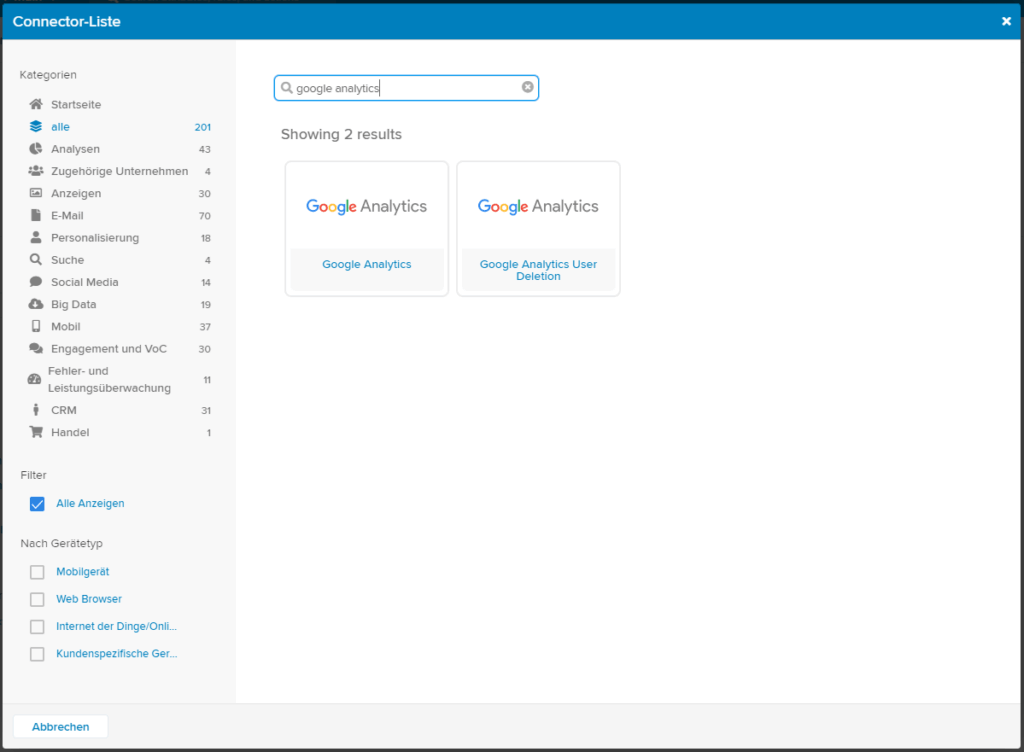Screen dimensions: 1024x752
Task: Open the Social Media speech bubble icon
Action: (36, 282)
